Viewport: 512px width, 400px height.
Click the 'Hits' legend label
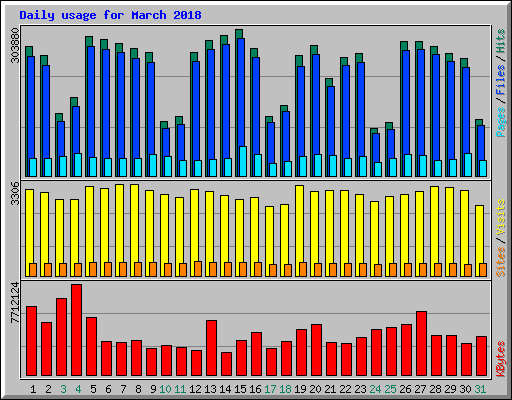coord(500,41)
